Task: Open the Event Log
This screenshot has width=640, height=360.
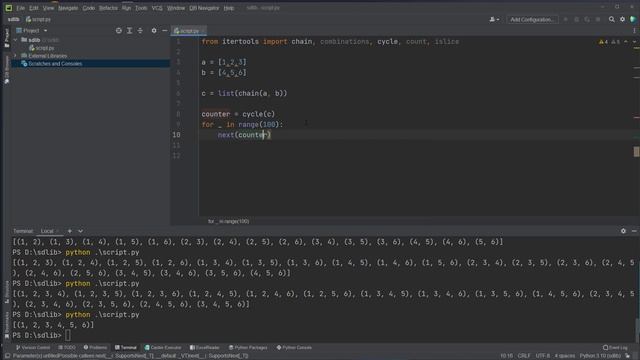Action: coord(616,348)
